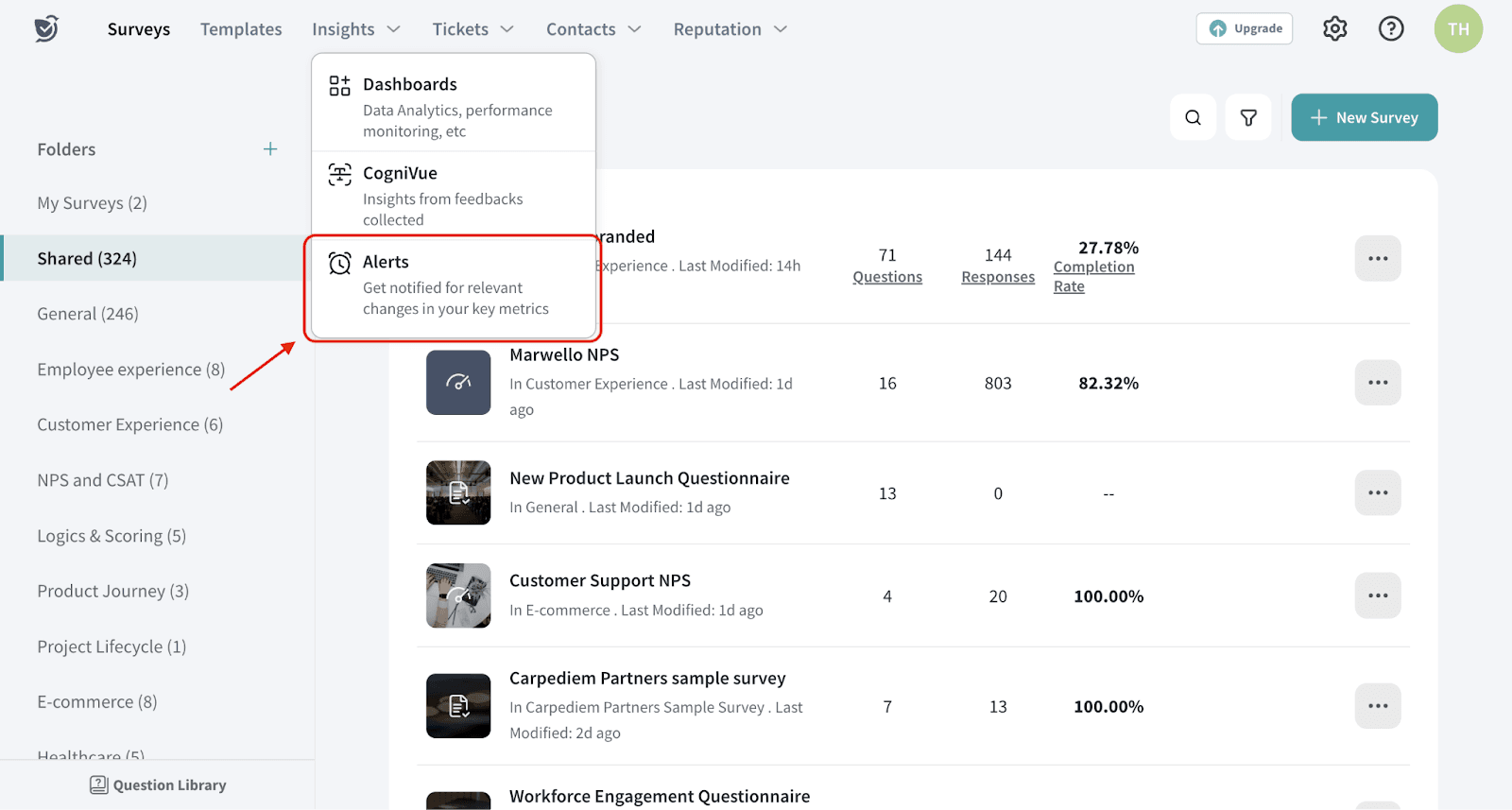Open the search magnifier icon

(x=1193, y=117)
